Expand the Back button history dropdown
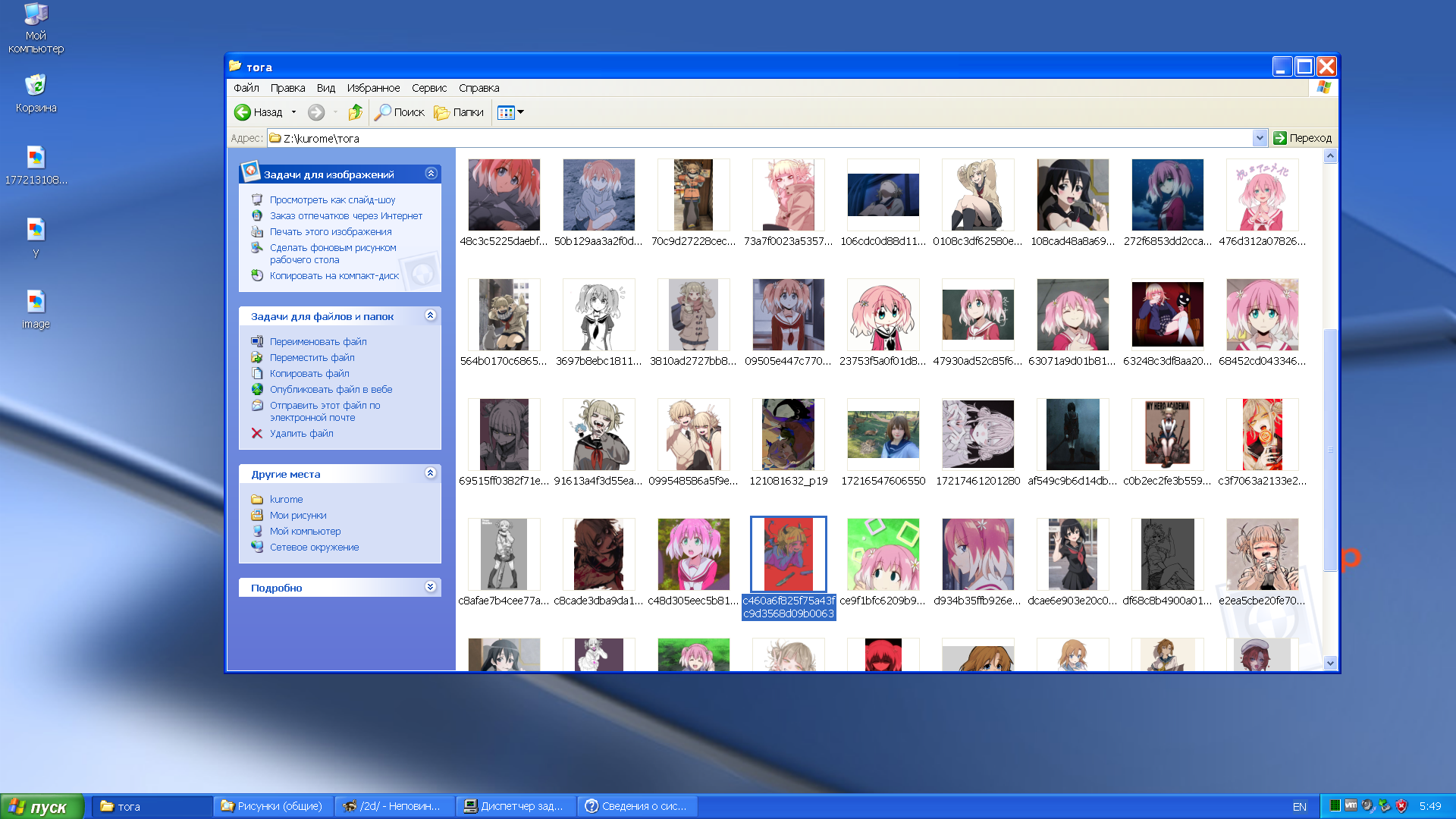This screenshot has height=819, width=1456. point(293,112)
